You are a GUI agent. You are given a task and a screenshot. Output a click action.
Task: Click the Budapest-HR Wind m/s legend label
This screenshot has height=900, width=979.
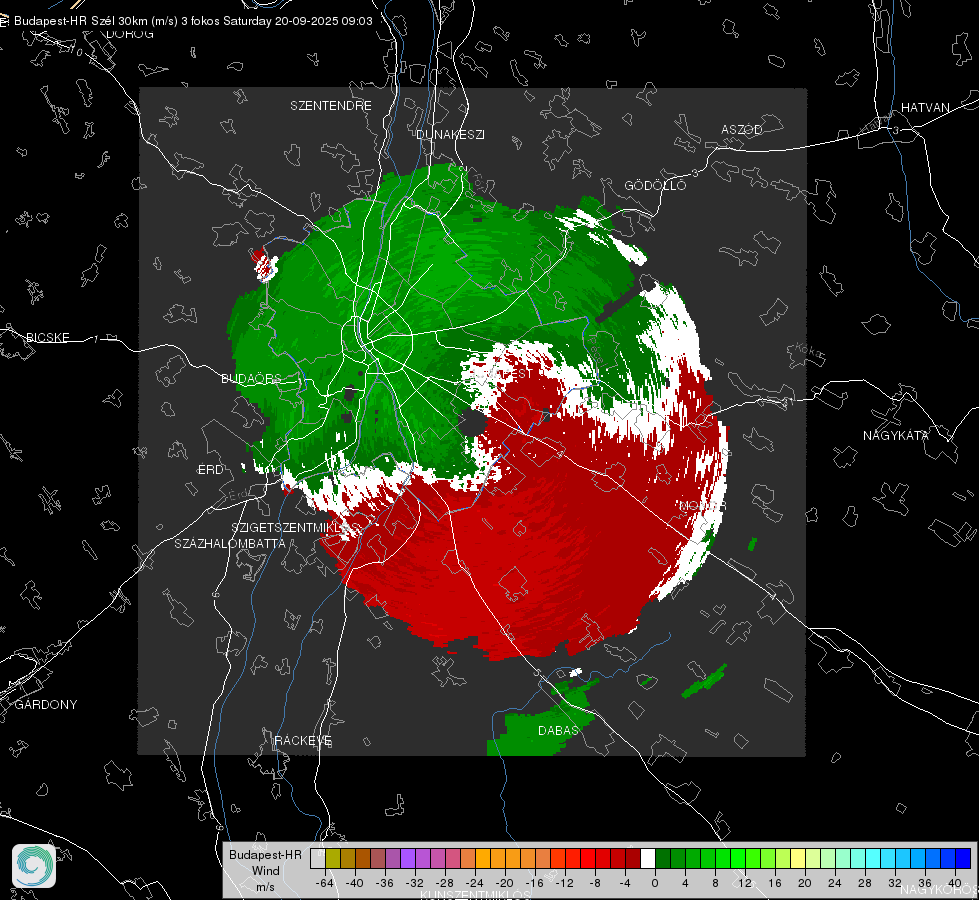tap(265, 871)
